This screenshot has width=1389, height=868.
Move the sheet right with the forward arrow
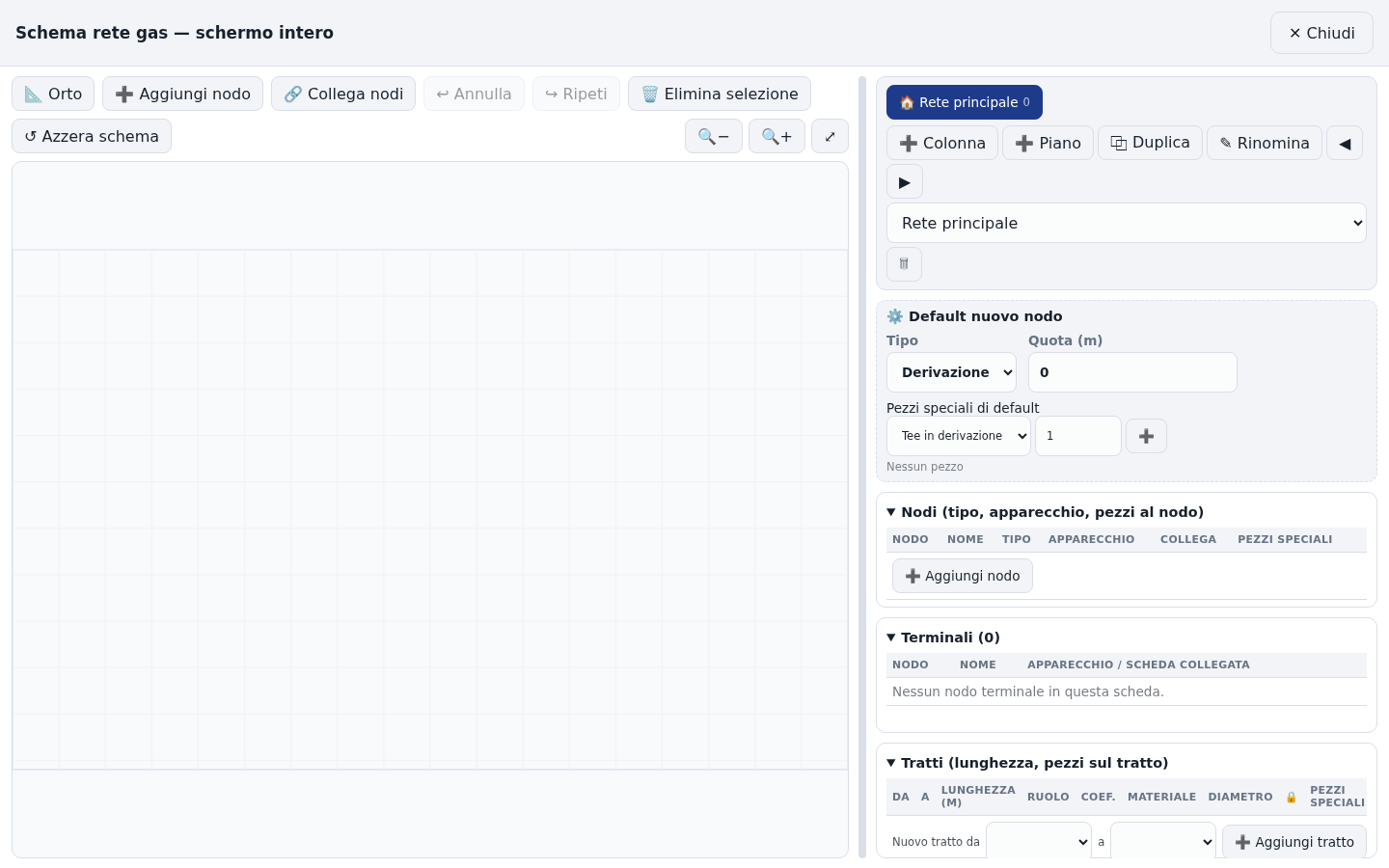pos(905,181)
